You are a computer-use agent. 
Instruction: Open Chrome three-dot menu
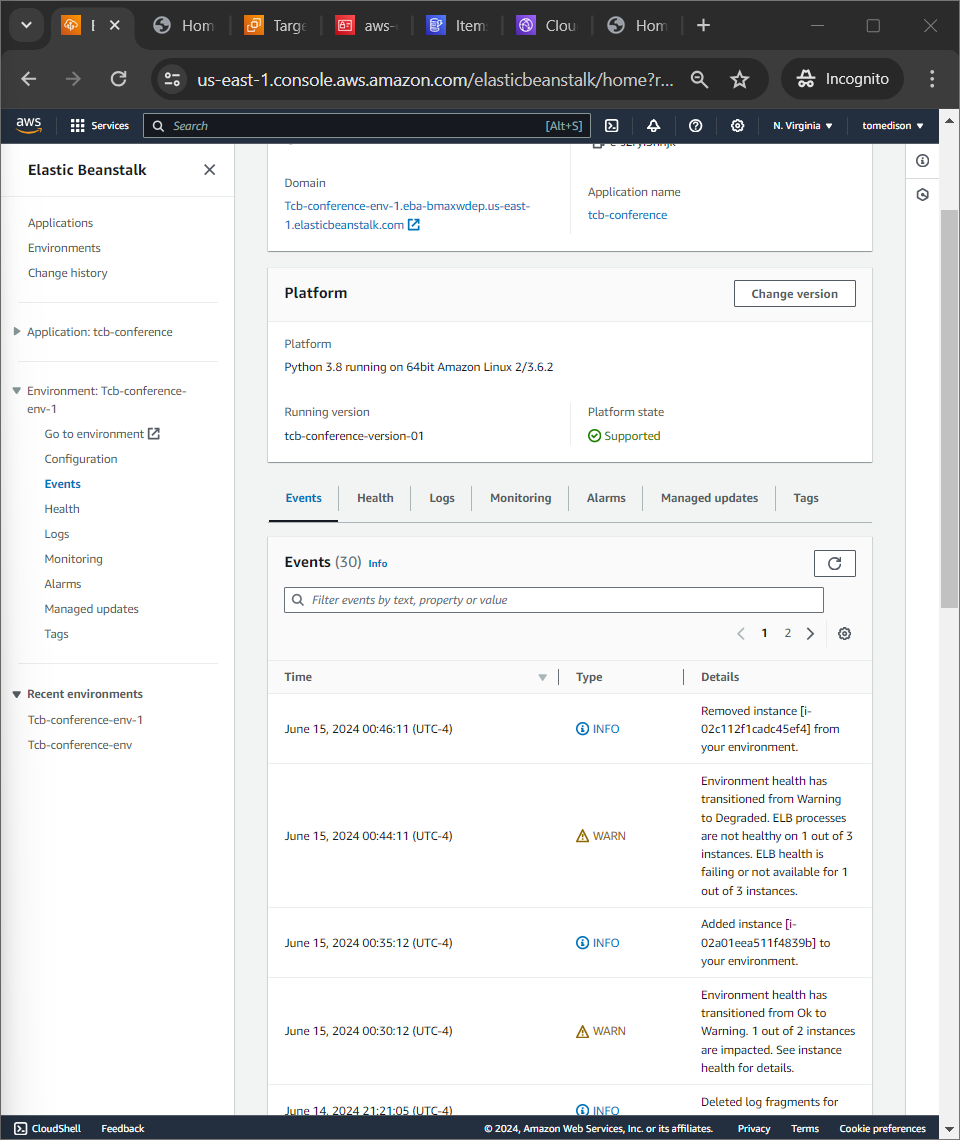[x=932, y=79]
